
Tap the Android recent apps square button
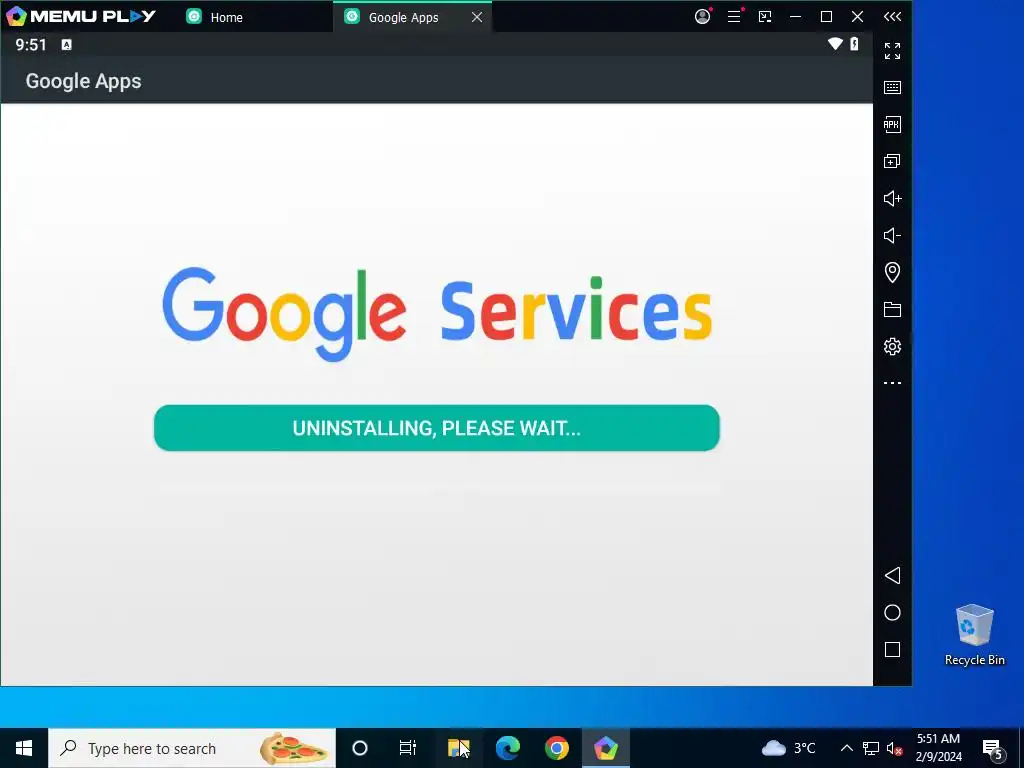coord(892,650)
